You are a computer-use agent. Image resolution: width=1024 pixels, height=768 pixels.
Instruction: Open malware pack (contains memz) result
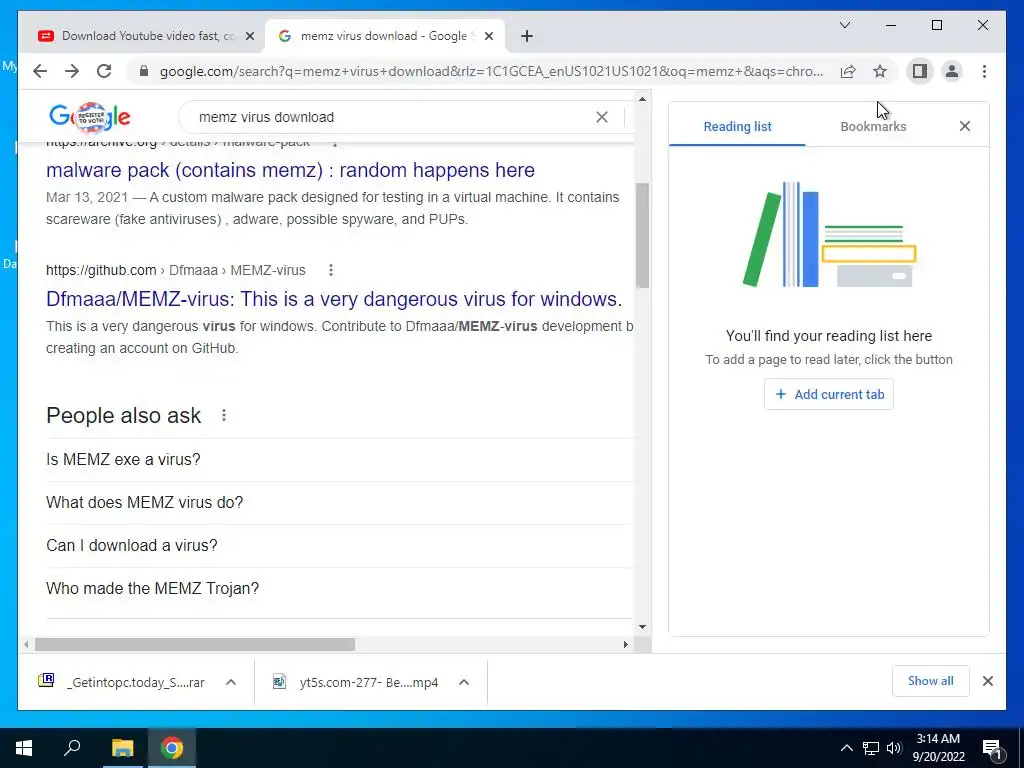290,170
